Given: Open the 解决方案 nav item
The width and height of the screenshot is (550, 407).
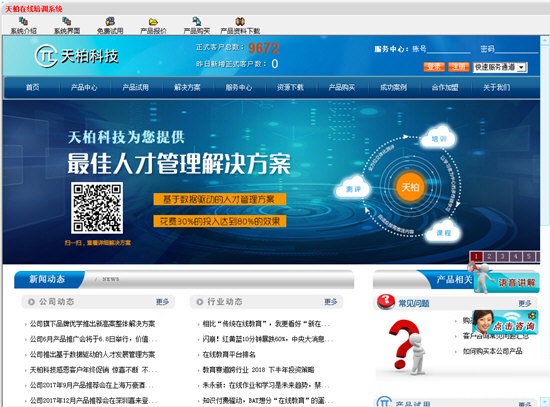Looking at the screenshot, I should (187, 87).
